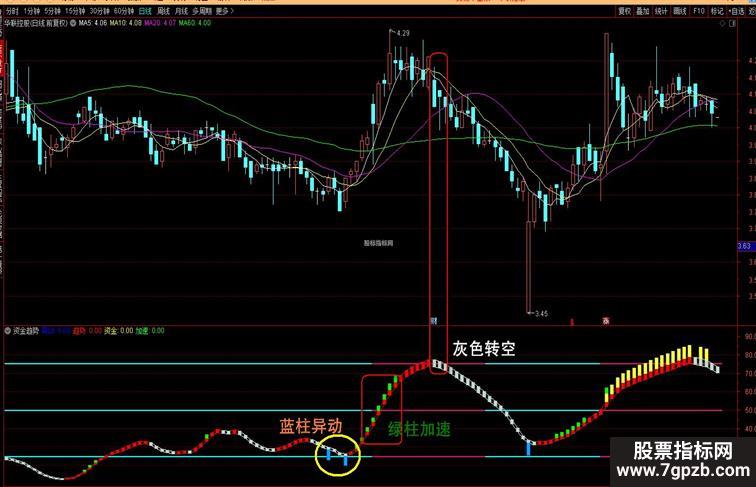The width and height of the screenshot is (756, 487).
Task: Click the MA20: 4.07 label
Action: click(161, 23)
